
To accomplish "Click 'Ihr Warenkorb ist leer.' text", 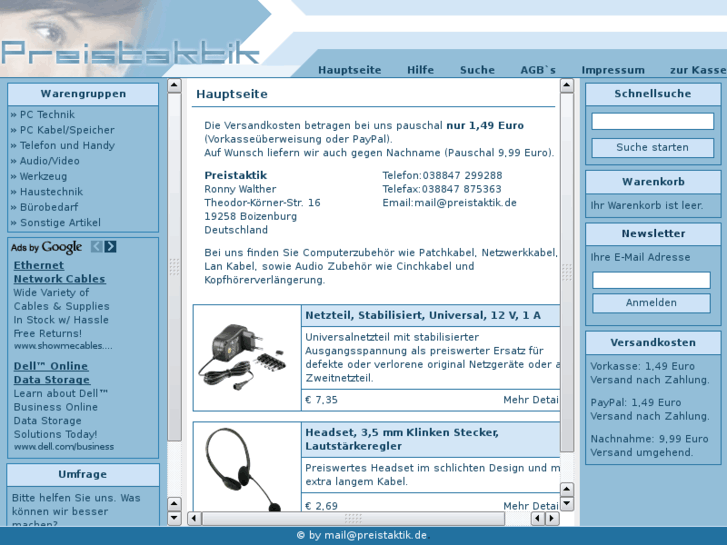I will click(x=646, y=205).
